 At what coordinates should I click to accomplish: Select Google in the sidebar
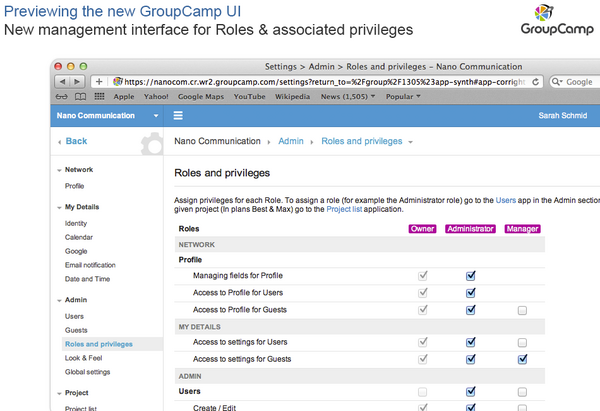pyautogui.click(x=76, y=251)
